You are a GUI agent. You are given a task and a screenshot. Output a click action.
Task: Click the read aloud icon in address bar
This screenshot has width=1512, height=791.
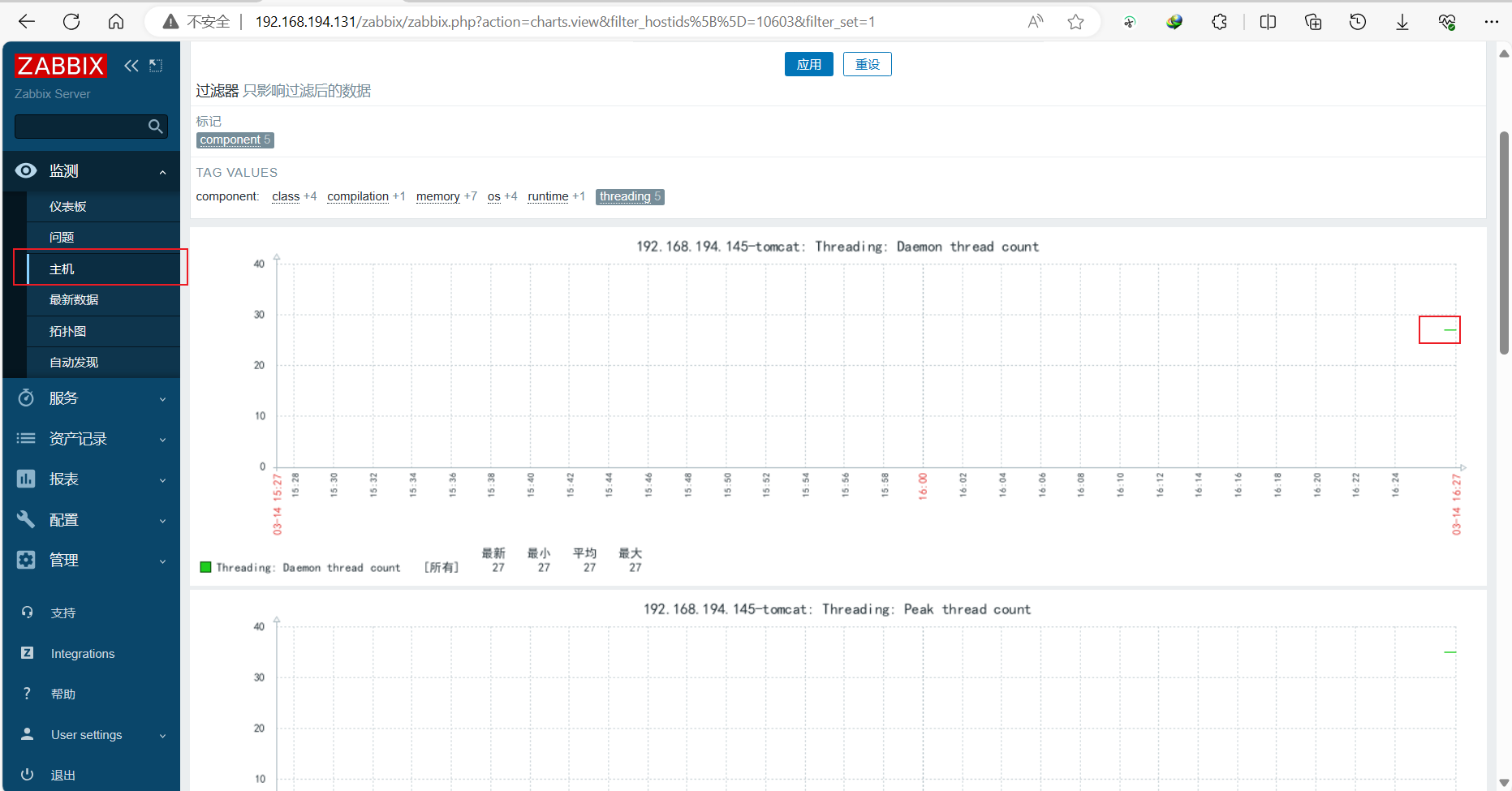click(x=1036, y=22)
